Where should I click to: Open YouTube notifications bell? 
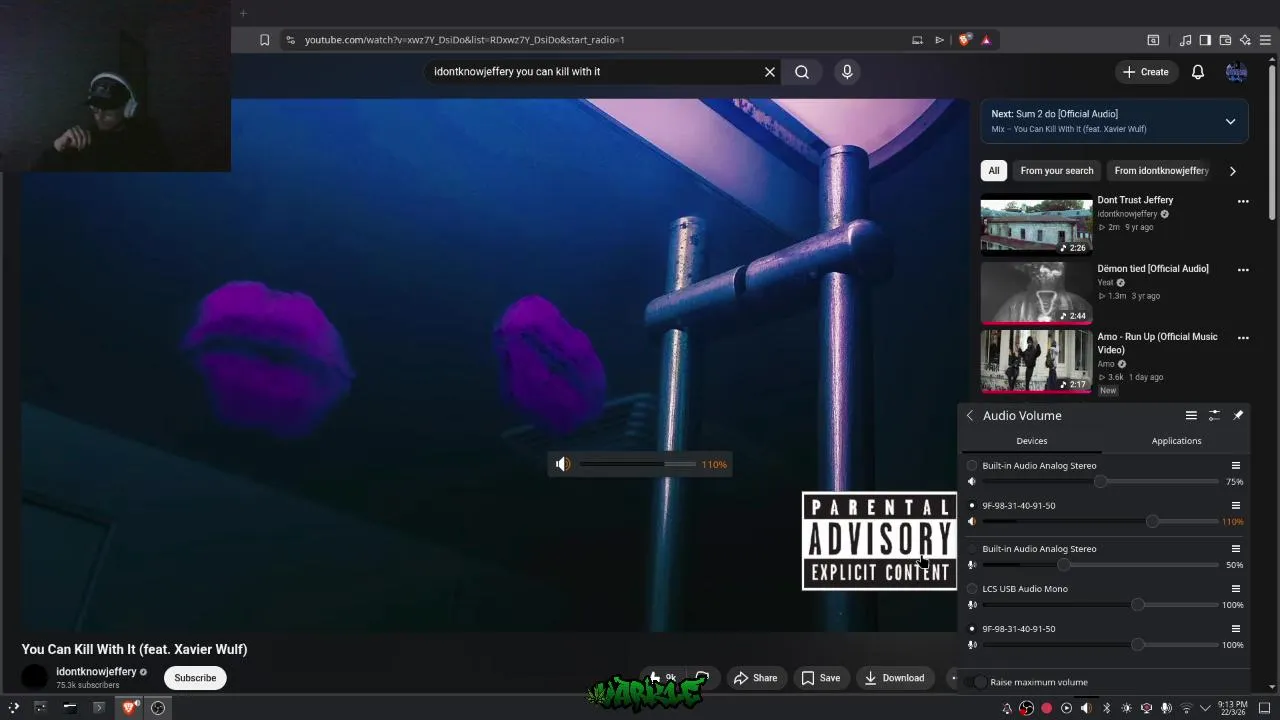[x=1198, y=72]
